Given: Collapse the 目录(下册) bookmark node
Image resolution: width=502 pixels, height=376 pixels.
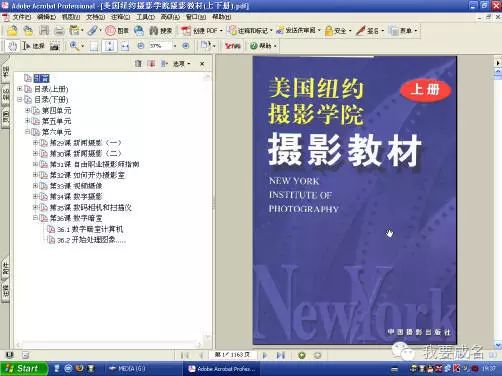Looking at the screenshot, I should click(x=19, y=99).
